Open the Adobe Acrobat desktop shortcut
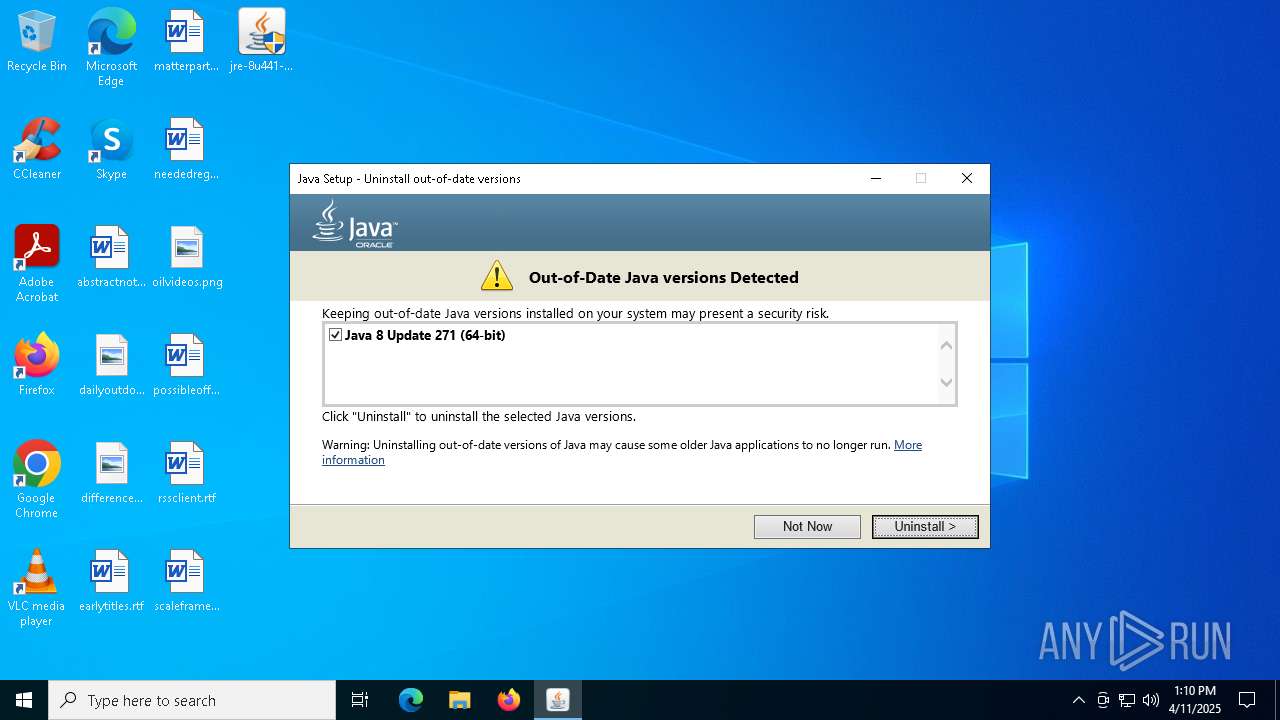This screenshot has width=1280, height=720. pos(37,264)
